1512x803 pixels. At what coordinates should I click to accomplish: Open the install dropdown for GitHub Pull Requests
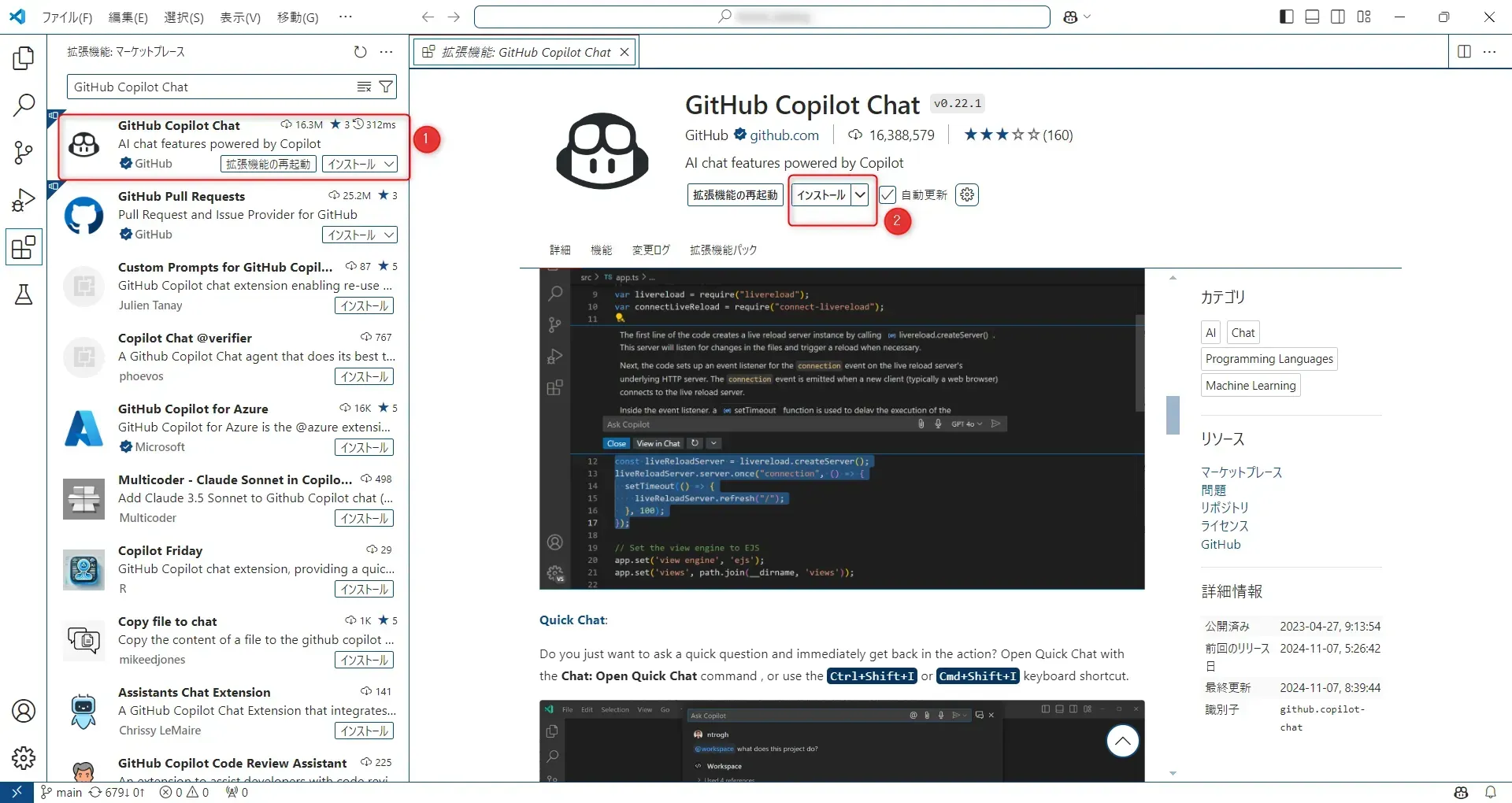(390, 234)
